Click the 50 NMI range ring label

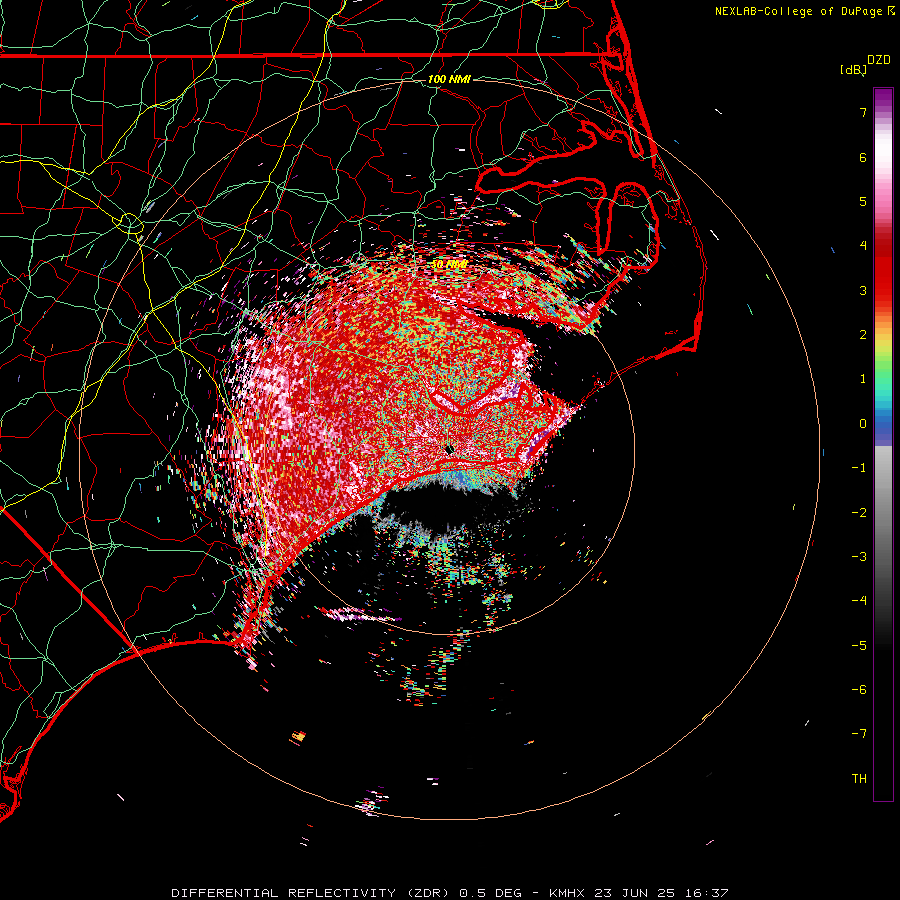tap(449, 264)
